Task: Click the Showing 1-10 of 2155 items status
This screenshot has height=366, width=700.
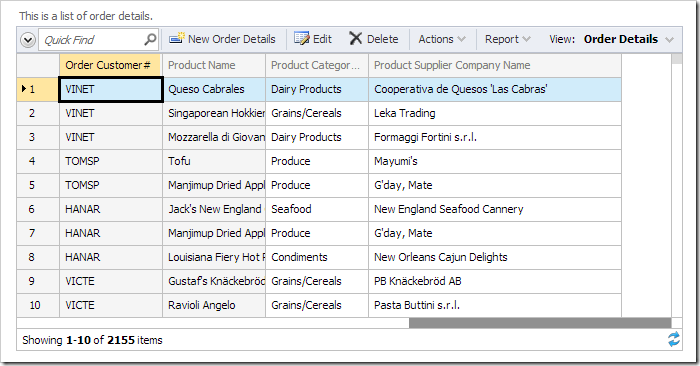Action: (x=92, y=340)
